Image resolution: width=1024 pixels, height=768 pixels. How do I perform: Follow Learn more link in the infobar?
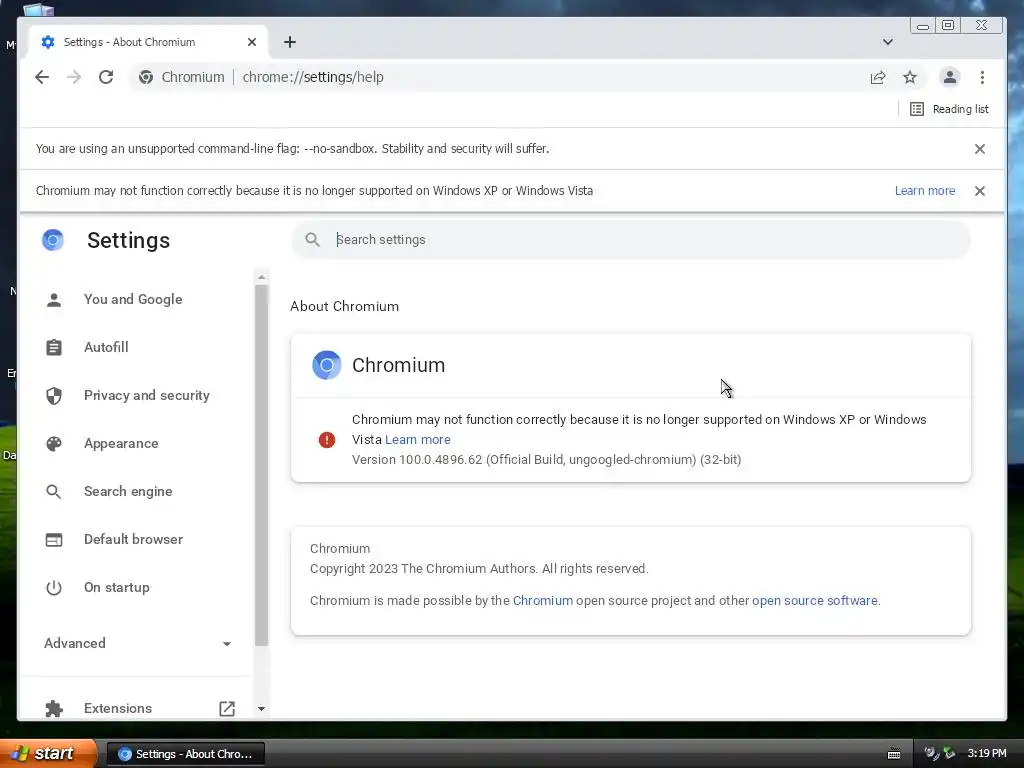925,191
